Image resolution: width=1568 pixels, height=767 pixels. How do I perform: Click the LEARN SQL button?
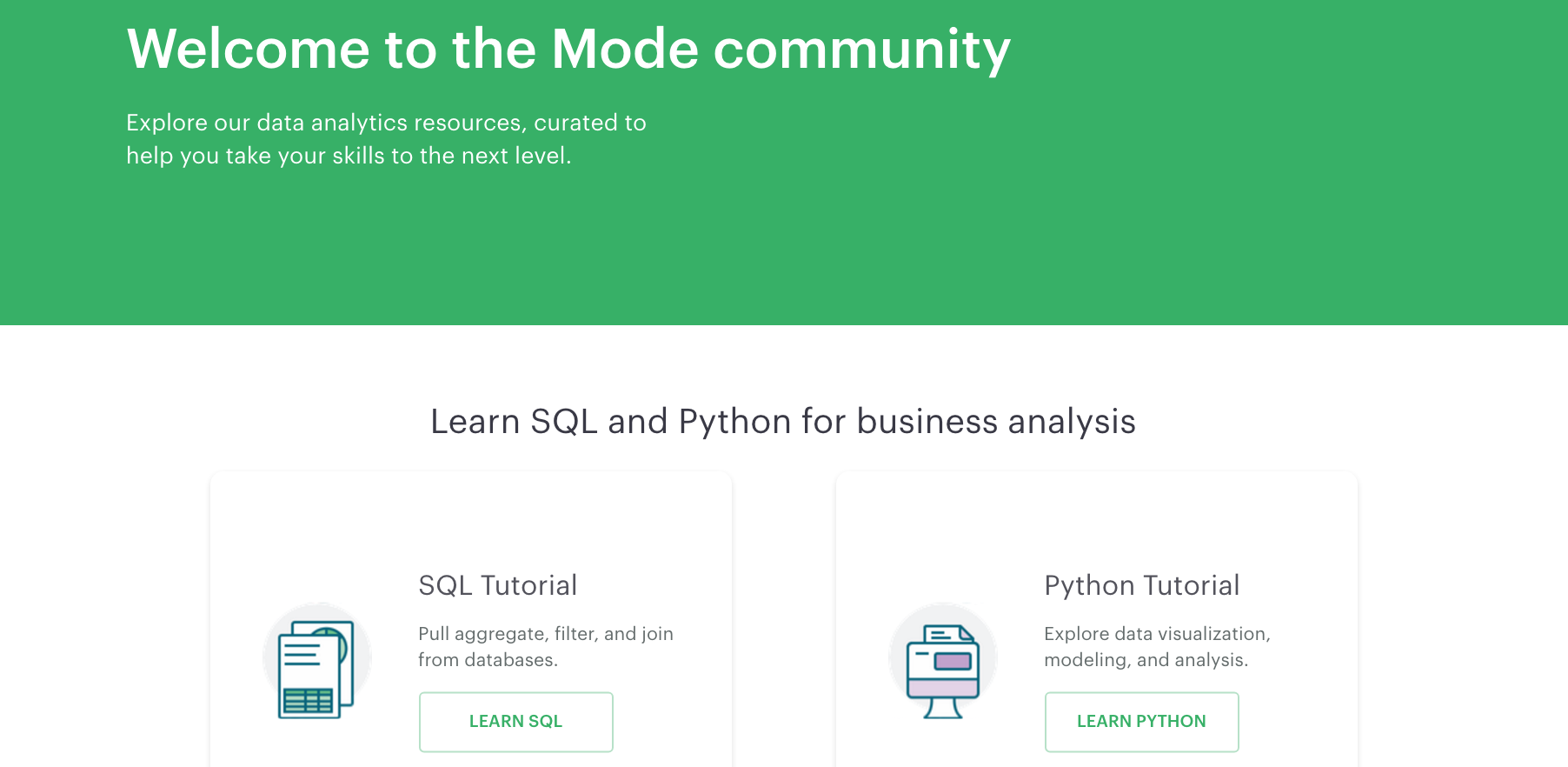(516, 722)
